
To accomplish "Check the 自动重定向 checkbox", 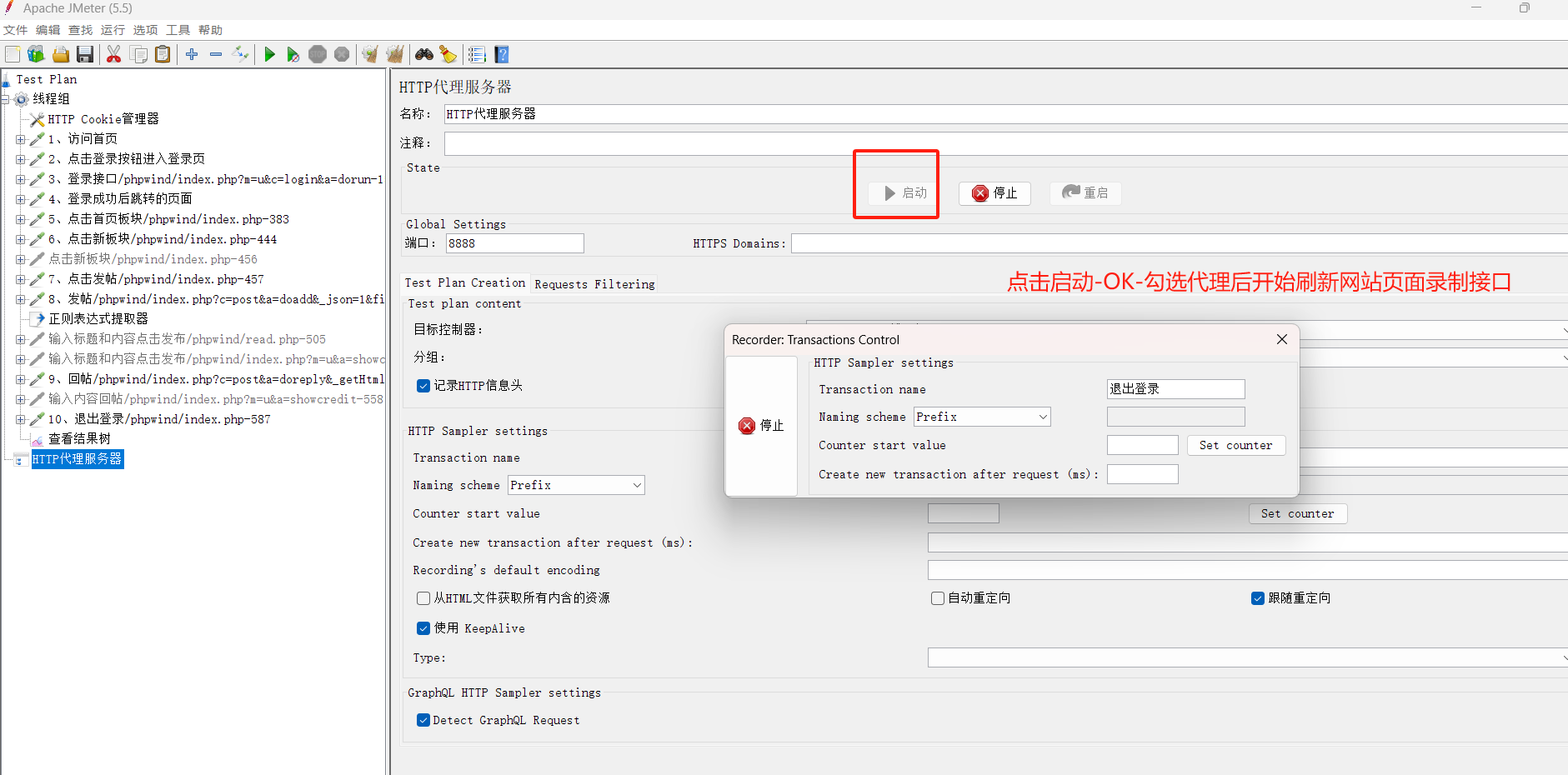I will click(938, 598).
